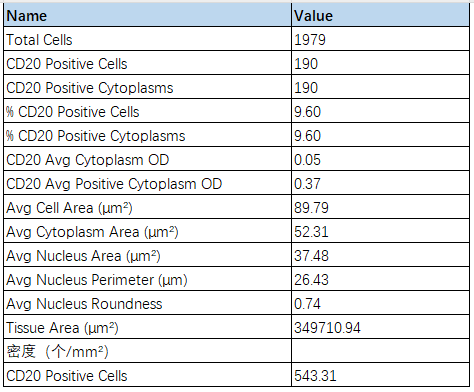This screenshot has height=392, width=474.
Task: Click the 密度 (个/mm²) label cell
Action: coord(148,351)
